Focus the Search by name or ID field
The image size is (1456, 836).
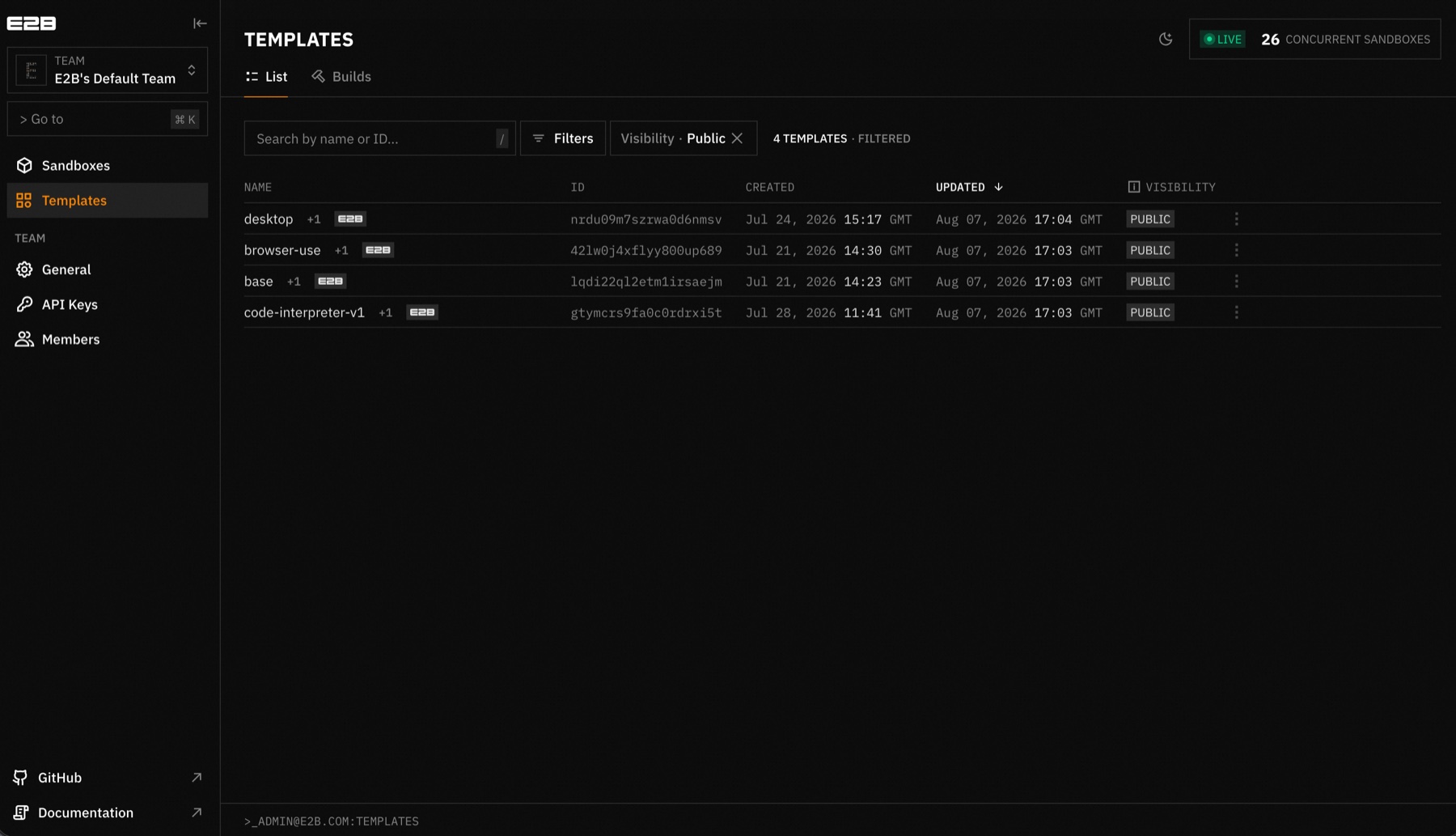pos(379,138)
